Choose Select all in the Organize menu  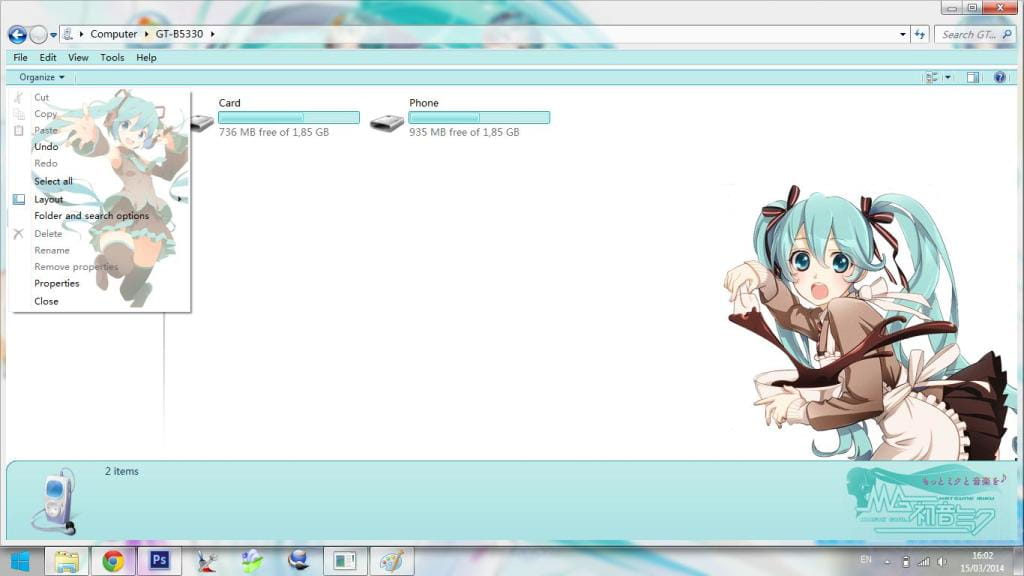tap(54, 181)
